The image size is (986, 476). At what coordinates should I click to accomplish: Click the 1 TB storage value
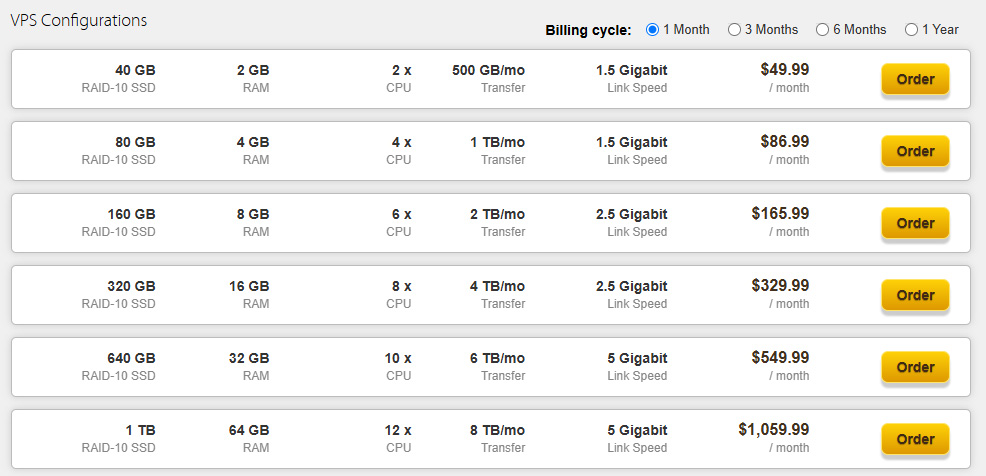[x=140, y=430]
